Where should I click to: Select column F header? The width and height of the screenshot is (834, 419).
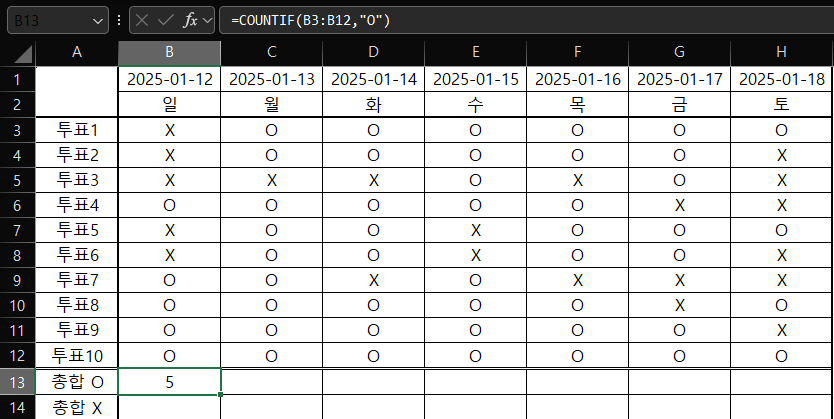coord(578,52)
